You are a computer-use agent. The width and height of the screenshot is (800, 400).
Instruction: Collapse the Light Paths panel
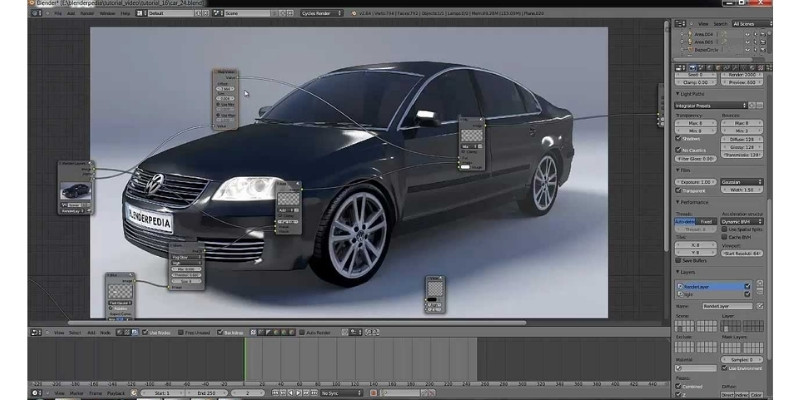click(x=678, y=93)
